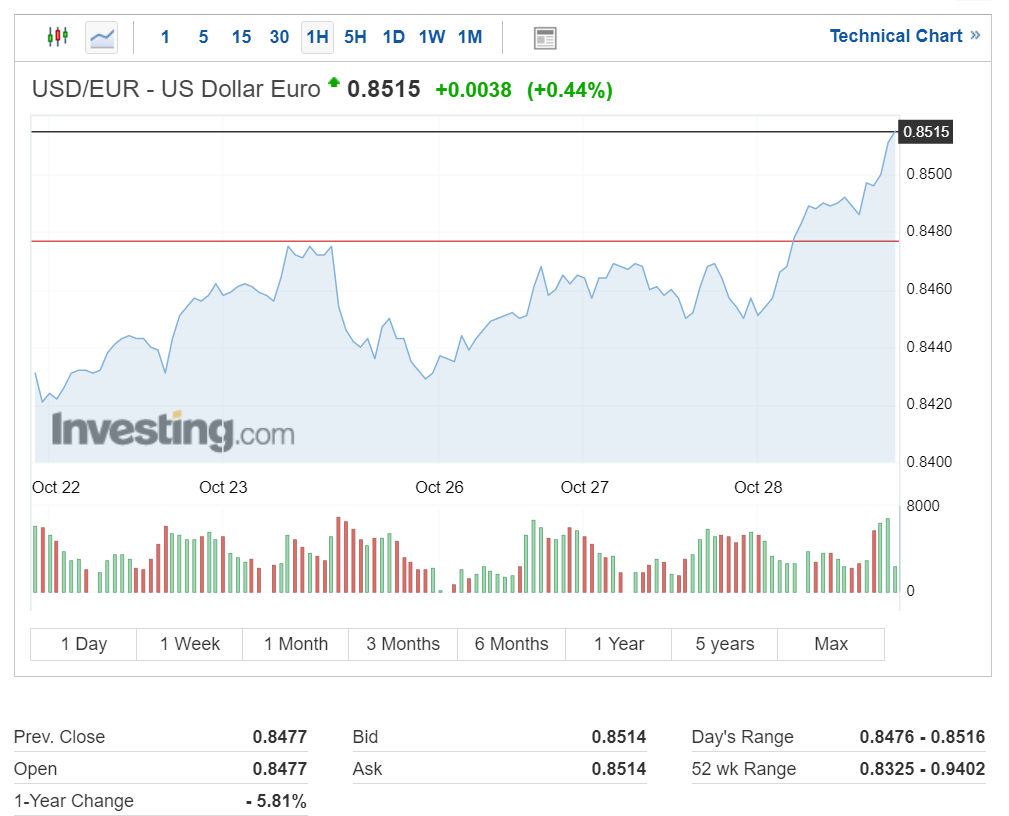Click the Bid label
This screenshot has width=1009, height=816.
366,737
